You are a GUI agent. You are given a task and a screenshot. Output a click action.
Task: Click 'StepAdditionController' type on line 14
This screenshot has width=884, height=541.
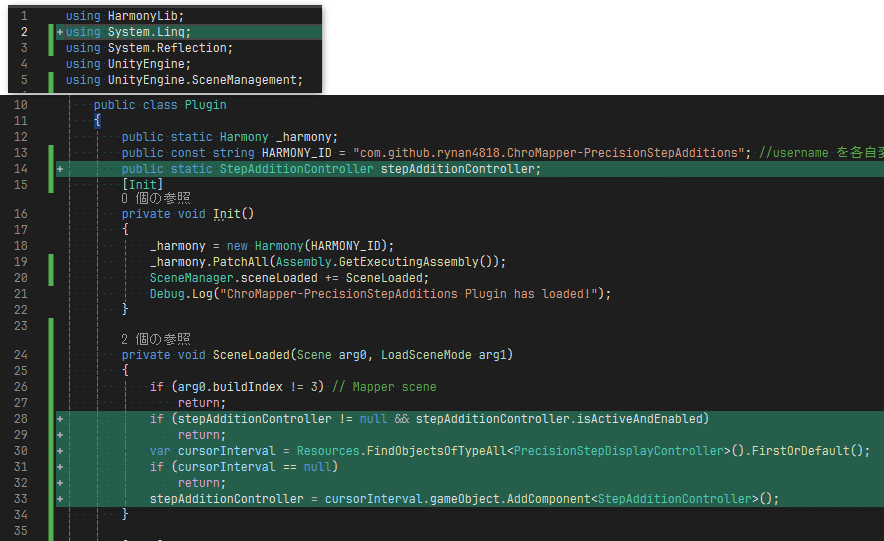click(x=297, y=169)
